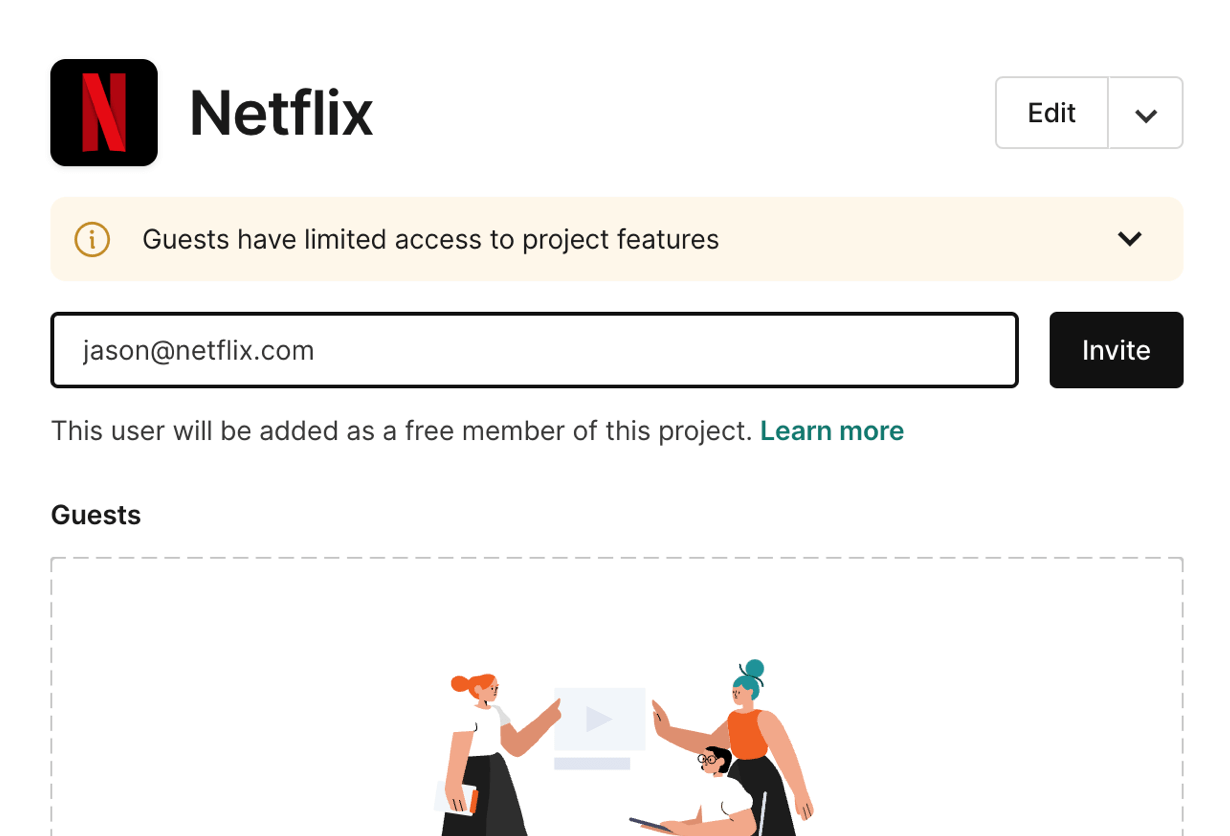Click the Netflix logo icon
Image resolution: width=1230 pixels, height=836 pixels.
click(x=104, y=112)
